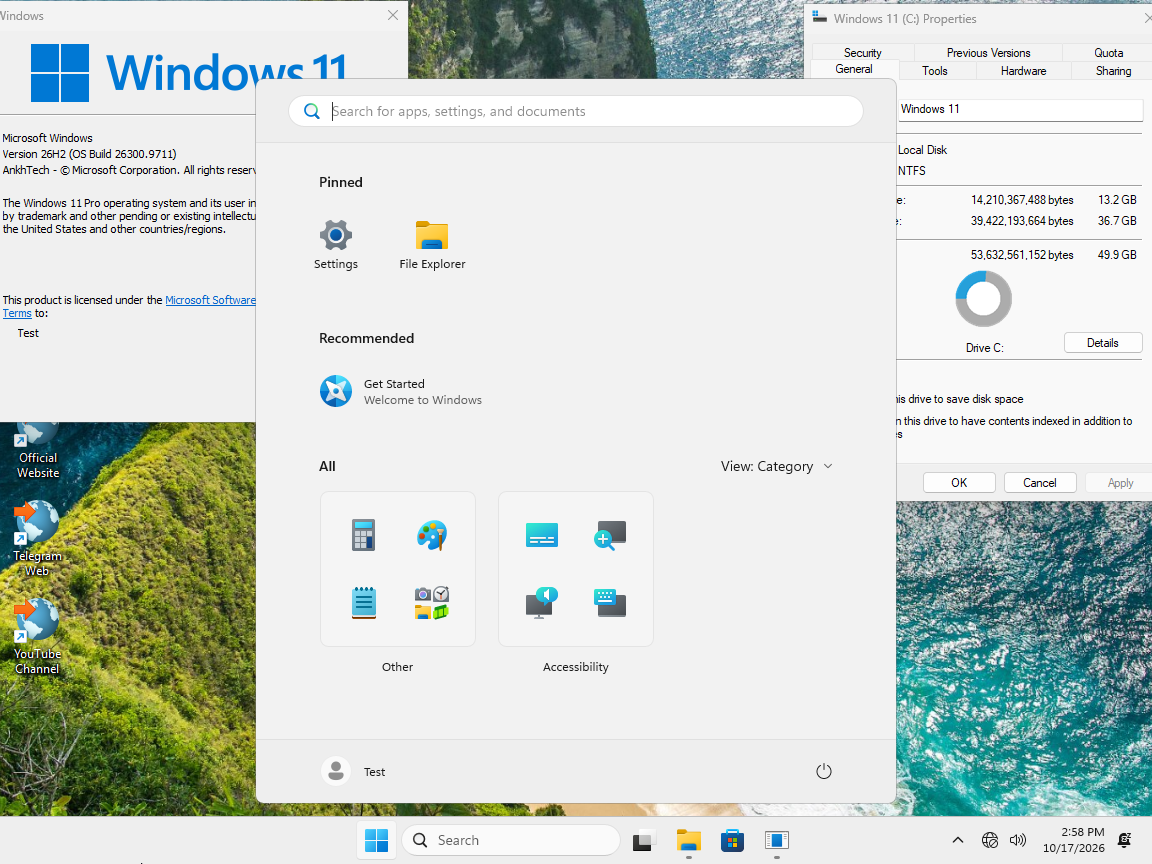Screen dimensions: 1152x864
Task: Open the pinned Settings app
Action: click(x=336, y=245)
